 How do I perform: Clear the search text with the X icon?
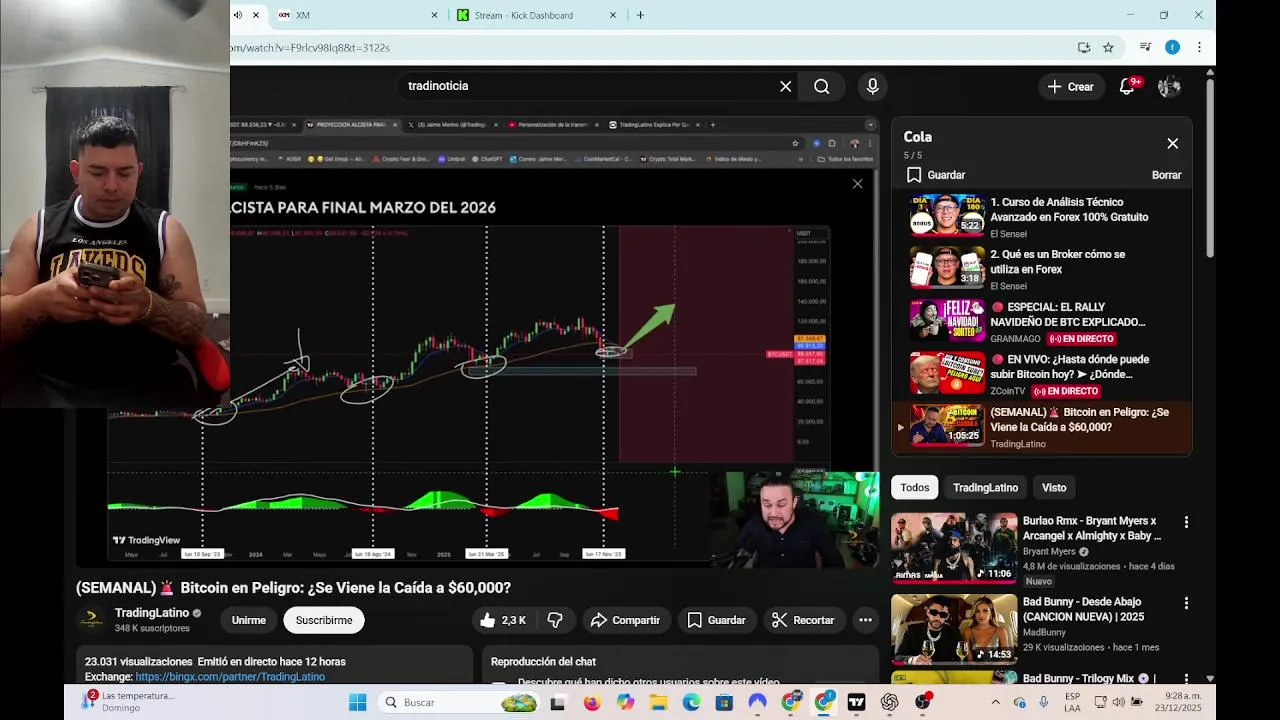point(786,86)
